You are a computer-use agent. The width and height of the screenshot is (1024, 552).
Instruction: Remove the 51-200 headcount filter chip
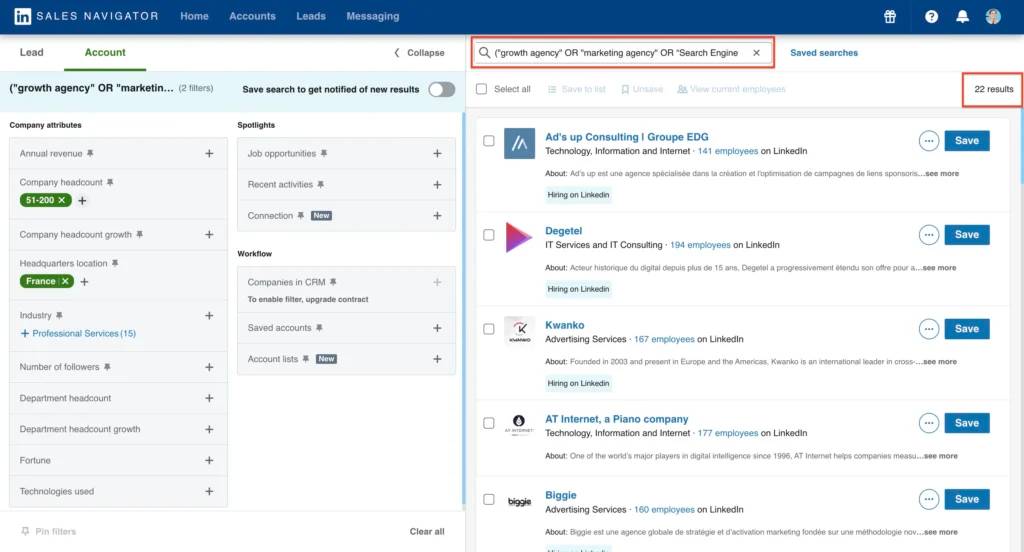[62, 200]
